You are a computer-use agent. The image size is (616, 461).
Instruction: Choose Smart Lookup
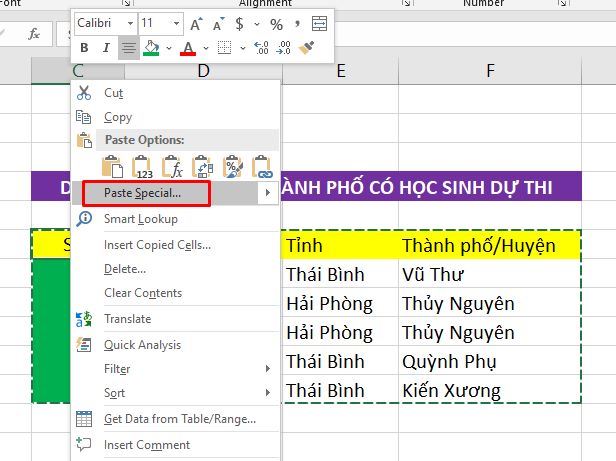[176, 219]
